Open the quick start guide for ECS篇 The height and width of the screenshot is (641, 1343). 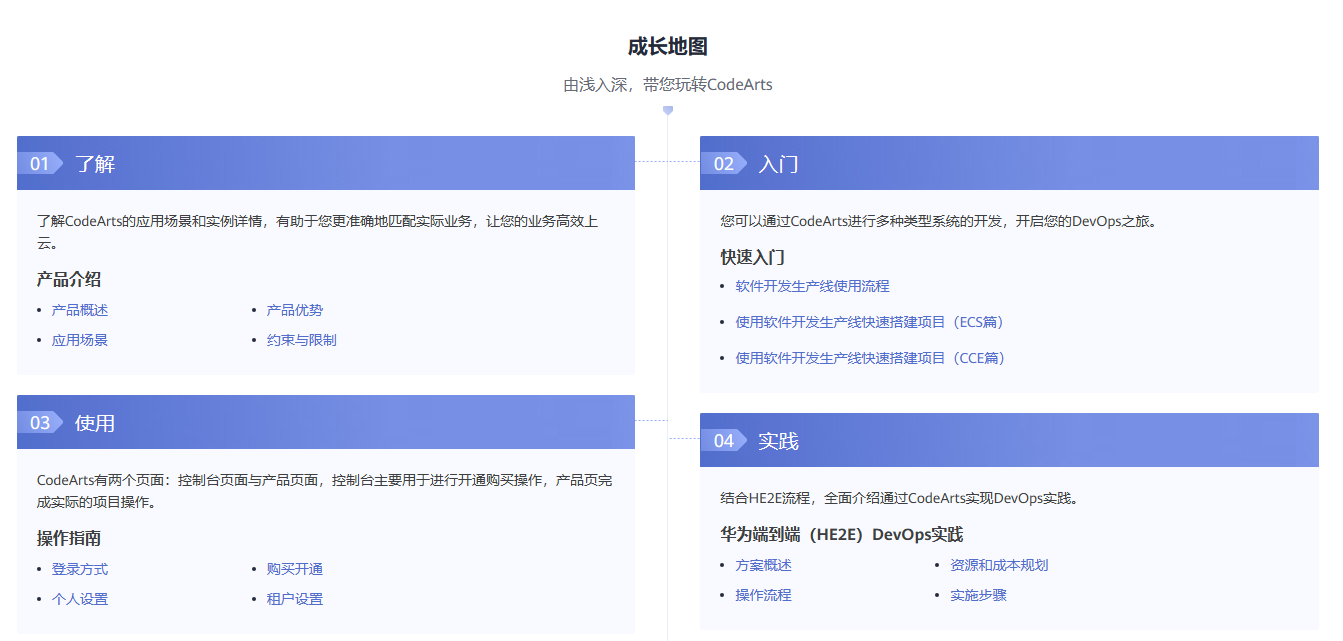point(870,322)
